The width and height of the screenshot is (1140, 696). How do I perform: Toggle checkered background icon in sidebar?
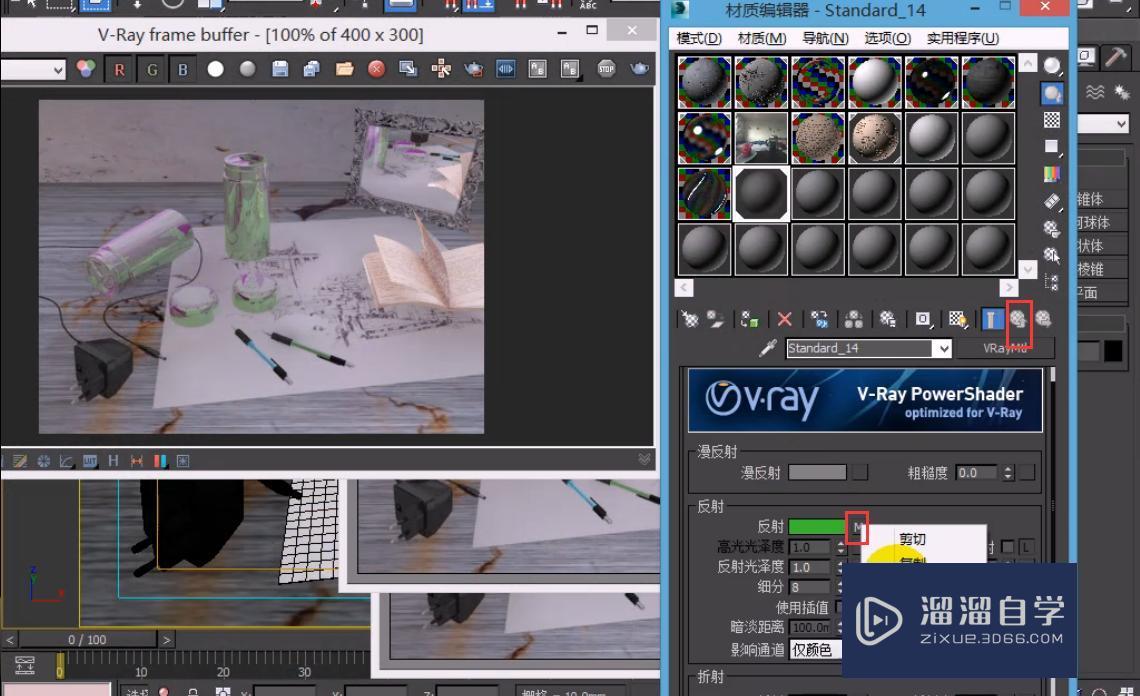[x=1051, y=120]
